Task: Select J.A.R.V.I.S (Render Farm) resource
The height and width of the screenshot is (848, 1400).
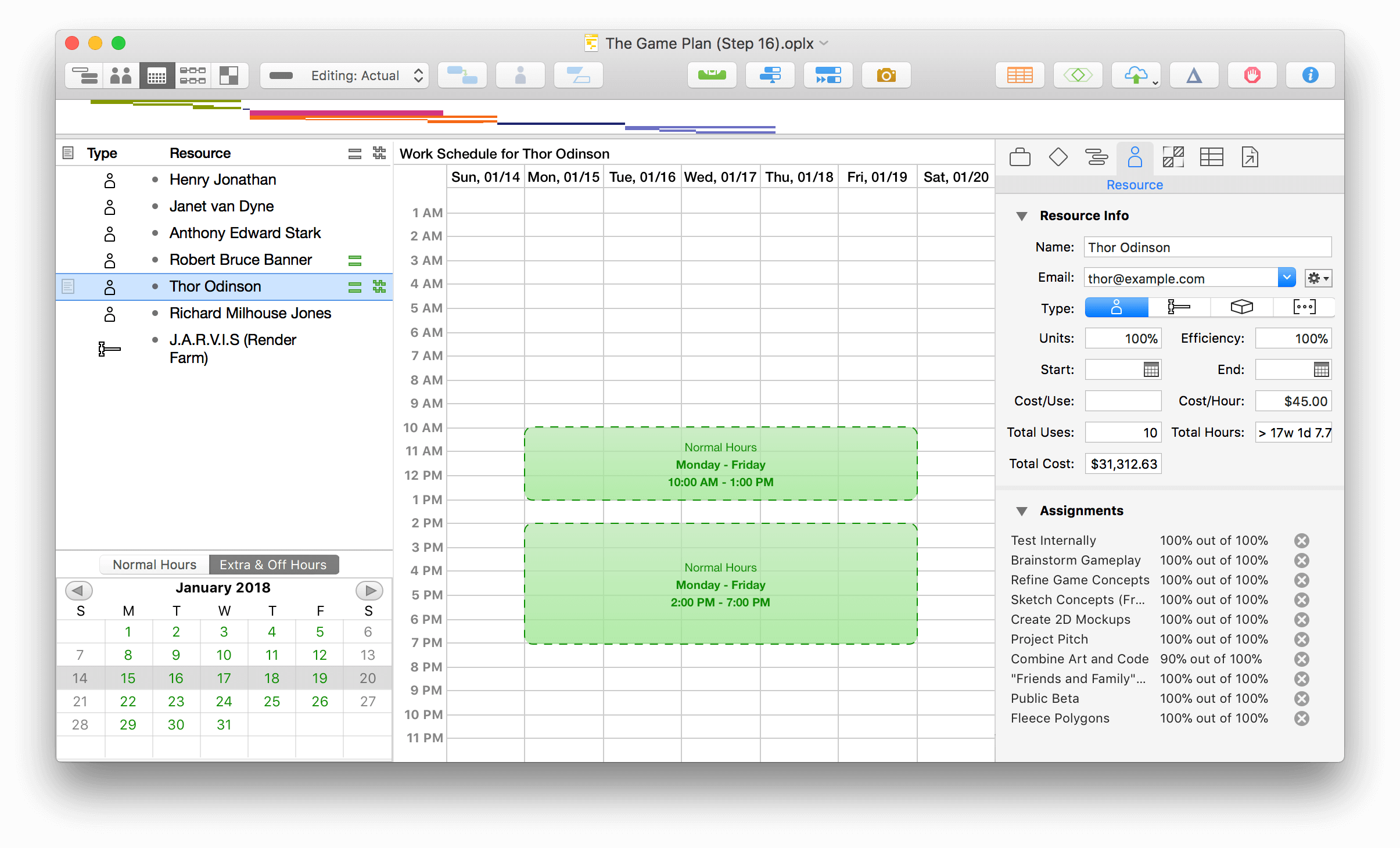Action: (224, 348)
